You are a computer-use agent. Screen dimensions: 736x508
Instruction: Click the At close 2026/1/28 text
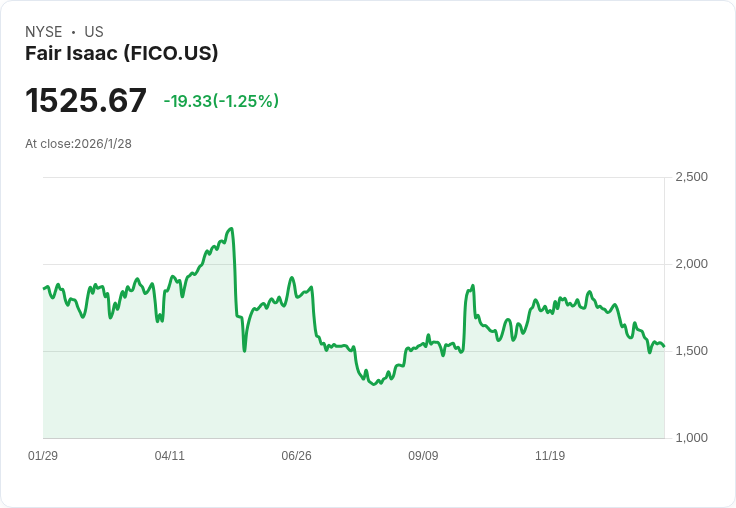coord(78,144)
